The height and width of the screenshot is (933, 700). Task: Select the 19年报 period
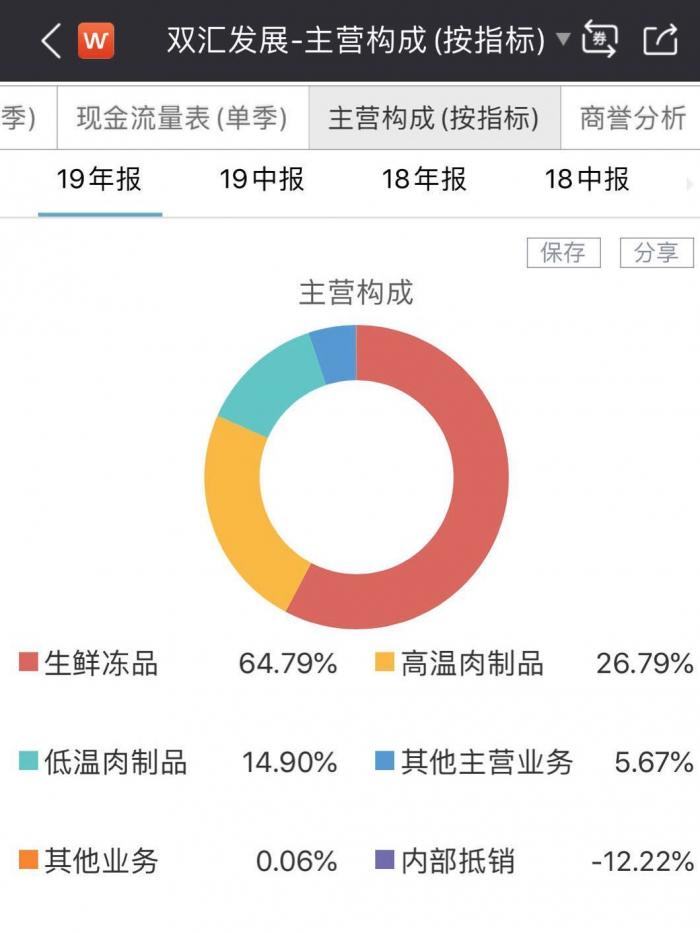coord(99,180)
